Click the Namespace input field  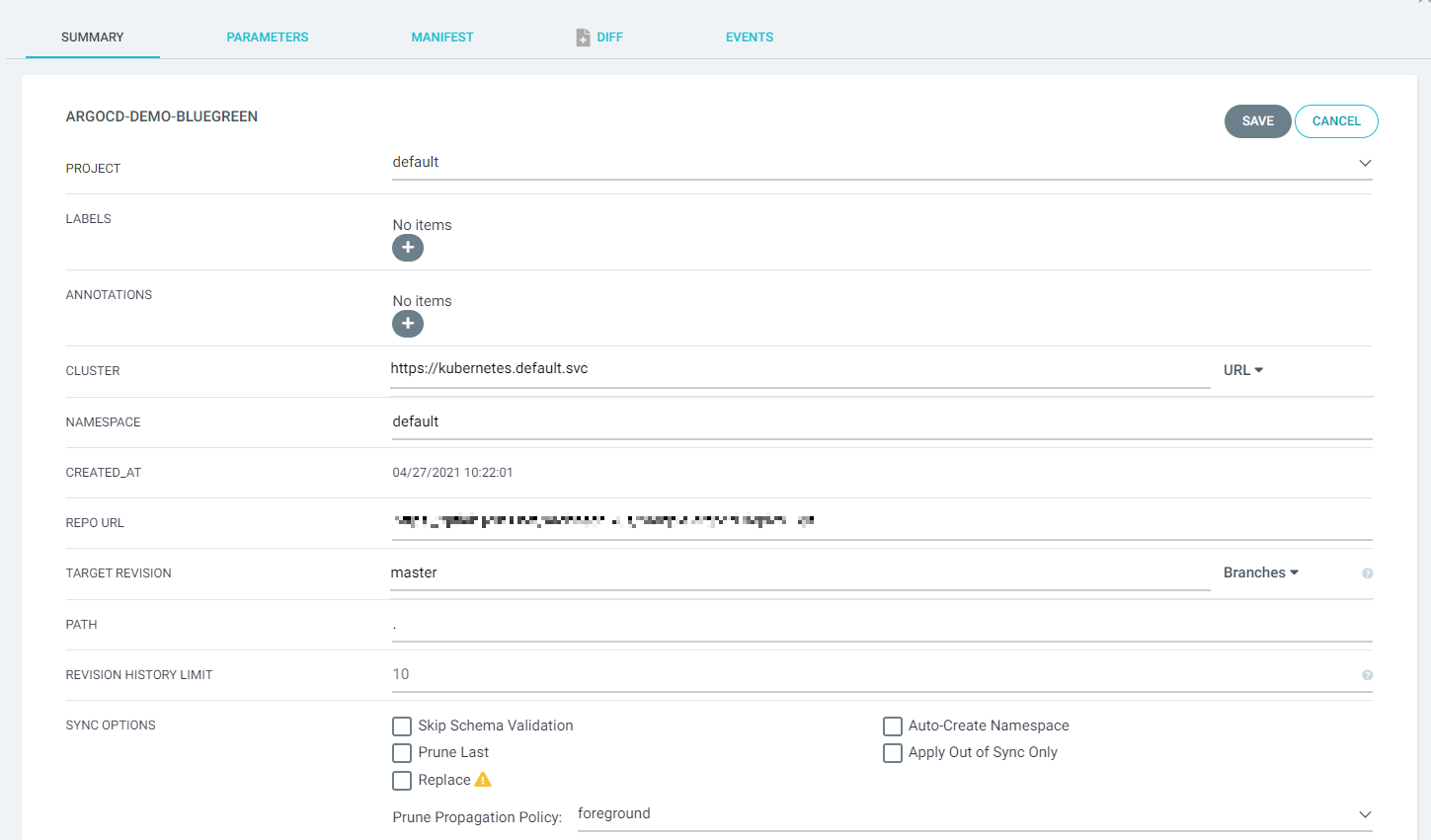882,422
